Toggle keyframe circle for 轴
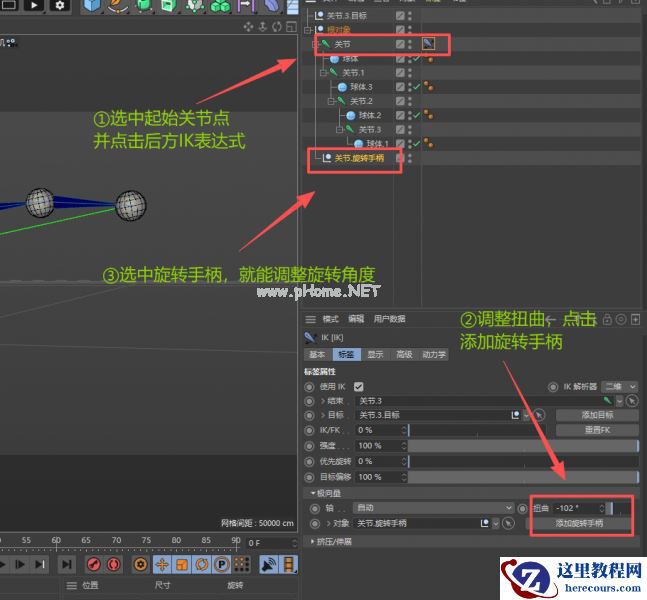Image resolution: width=647 pixels, height=600 pixels. (315, 508)
